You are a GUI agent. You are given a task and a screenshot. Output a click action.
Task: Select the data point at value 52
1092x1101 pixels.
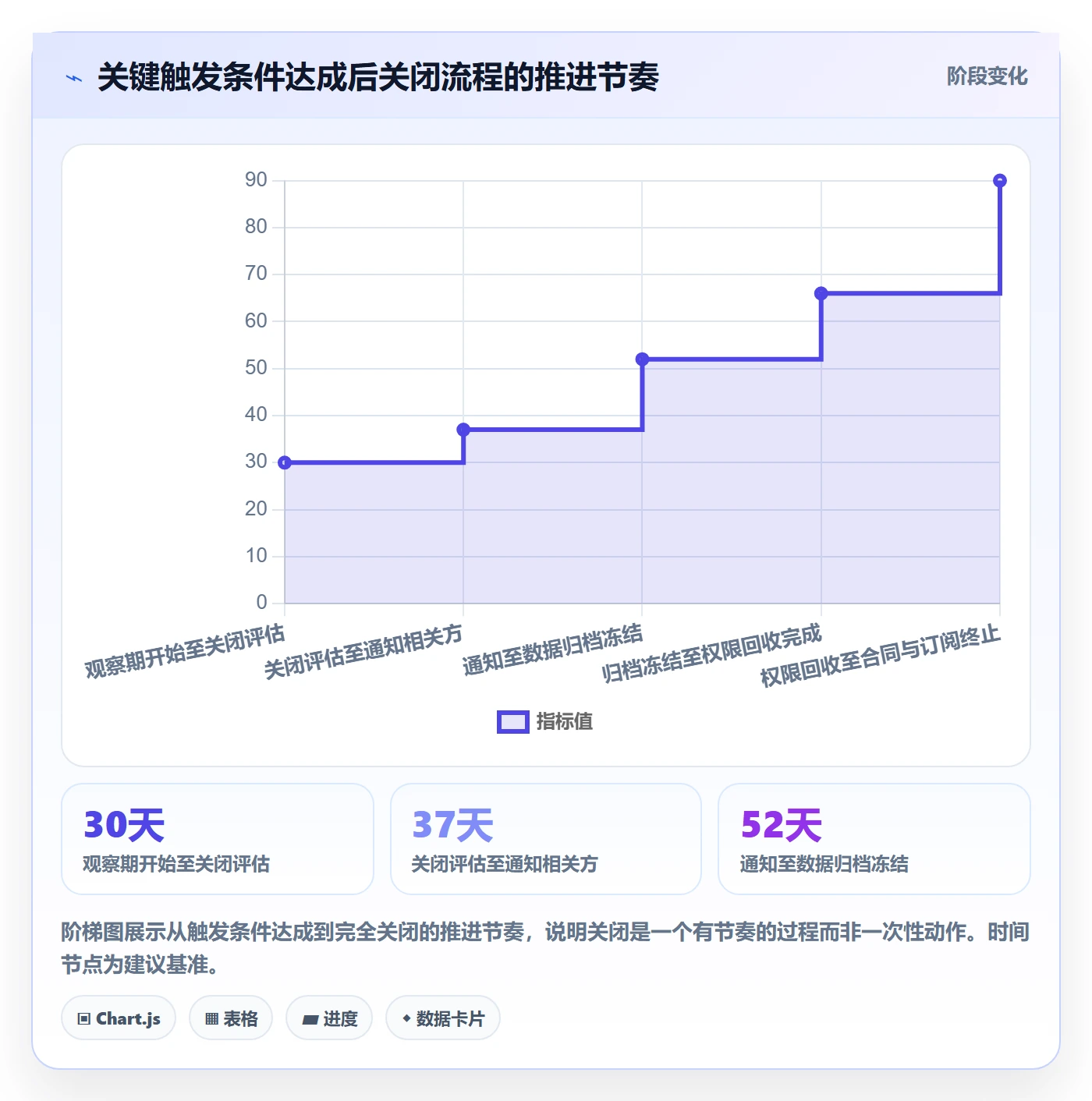pos(642,359)
